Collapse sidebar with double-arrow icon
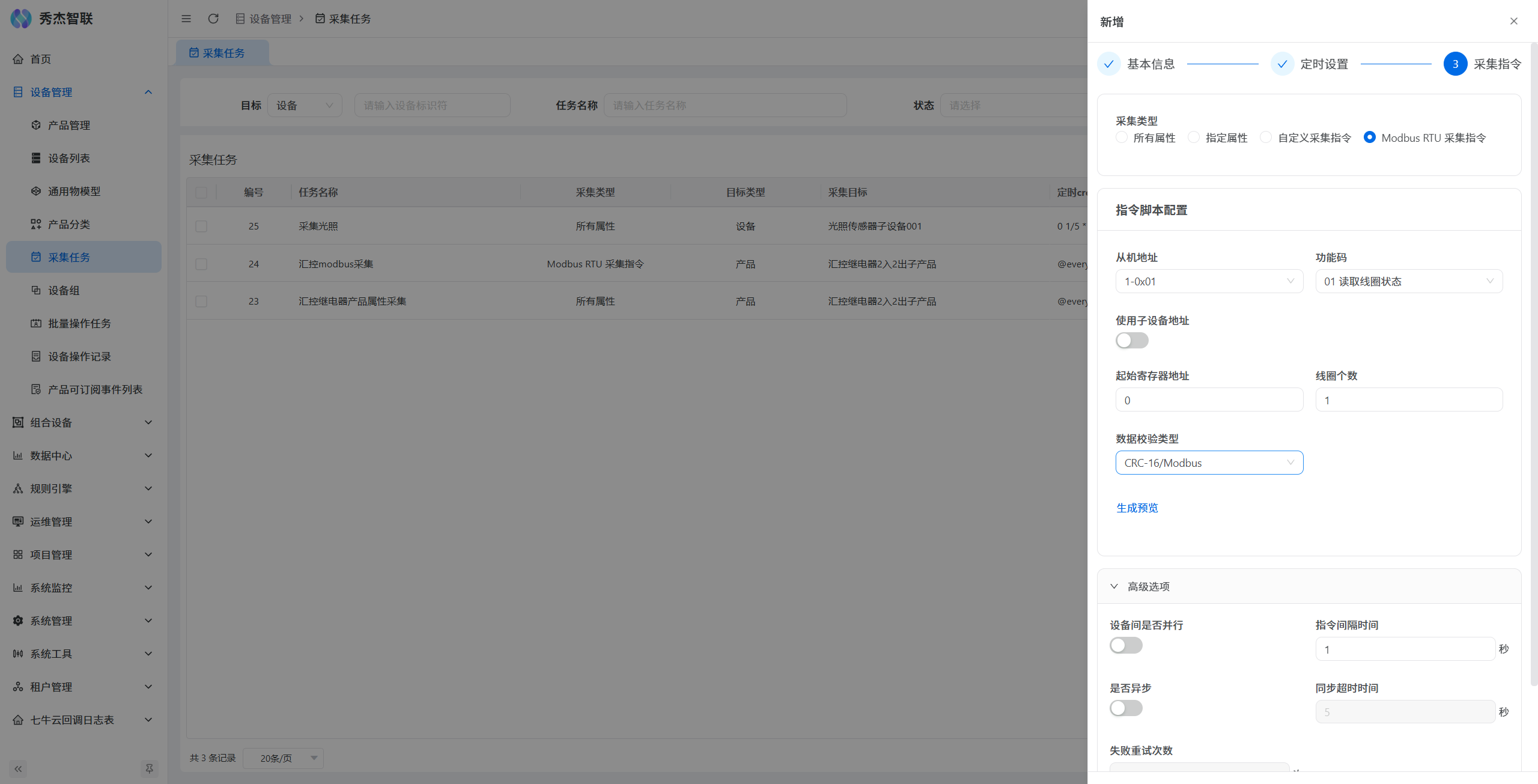 (x=18, y=768)
